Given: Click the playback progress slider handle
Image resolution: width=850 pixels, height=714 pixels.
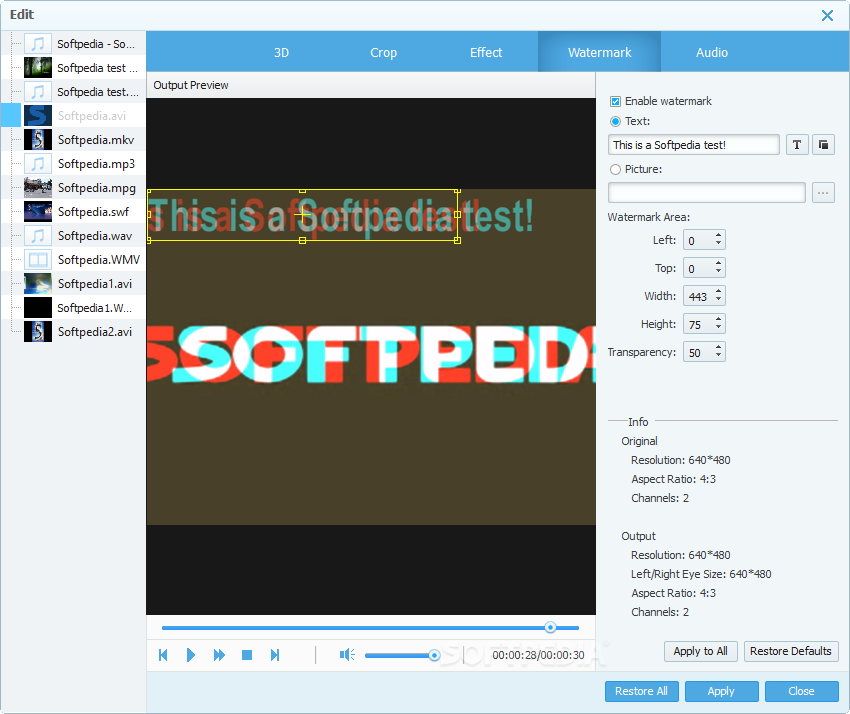Looking at the screenshot, I should click(x=550, y=627).
